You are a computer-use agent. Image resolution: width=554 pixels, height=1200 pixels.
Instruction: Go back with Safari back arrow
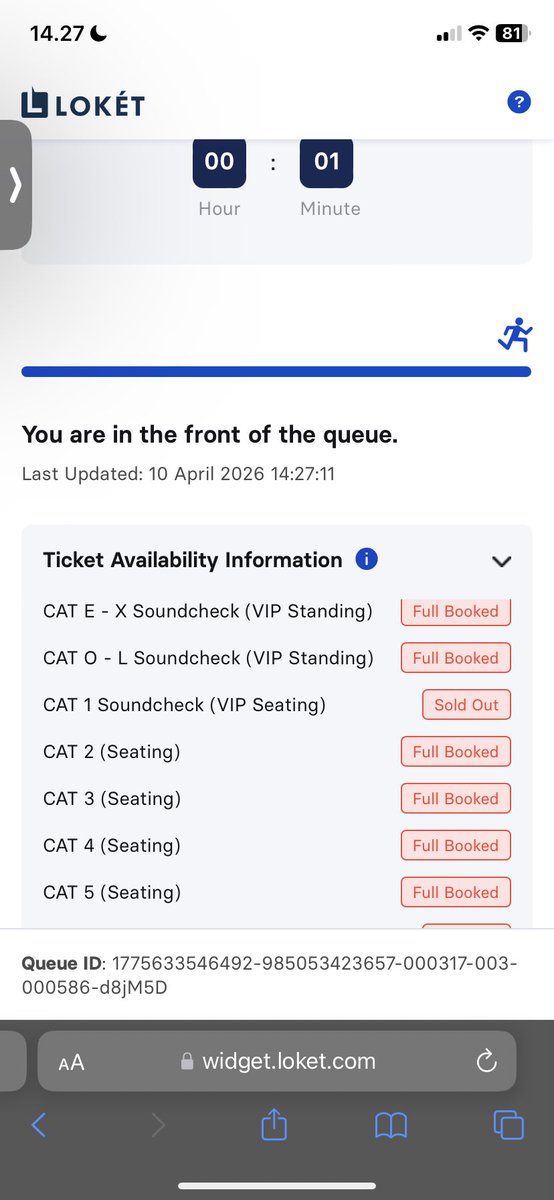point(39,1125)
